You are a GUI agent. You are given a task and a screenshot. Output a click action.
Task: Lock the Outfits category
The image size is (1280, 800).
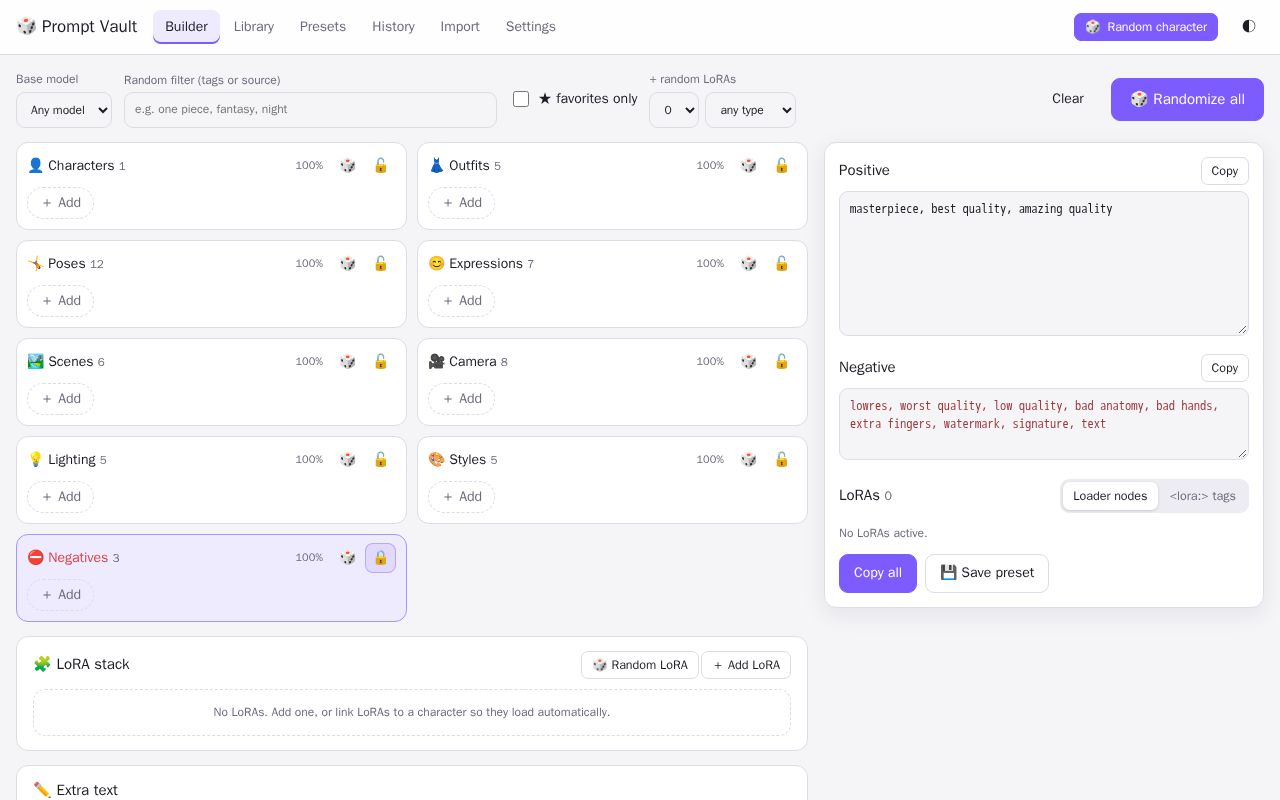782,166
